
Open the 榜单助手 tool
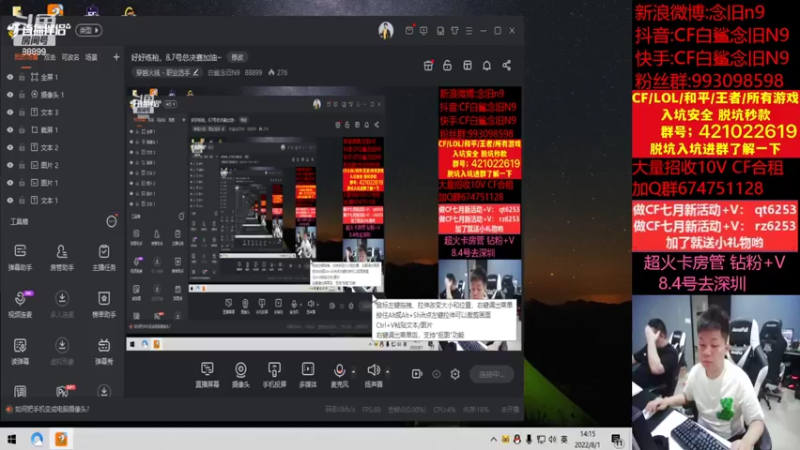pos(104,304)
